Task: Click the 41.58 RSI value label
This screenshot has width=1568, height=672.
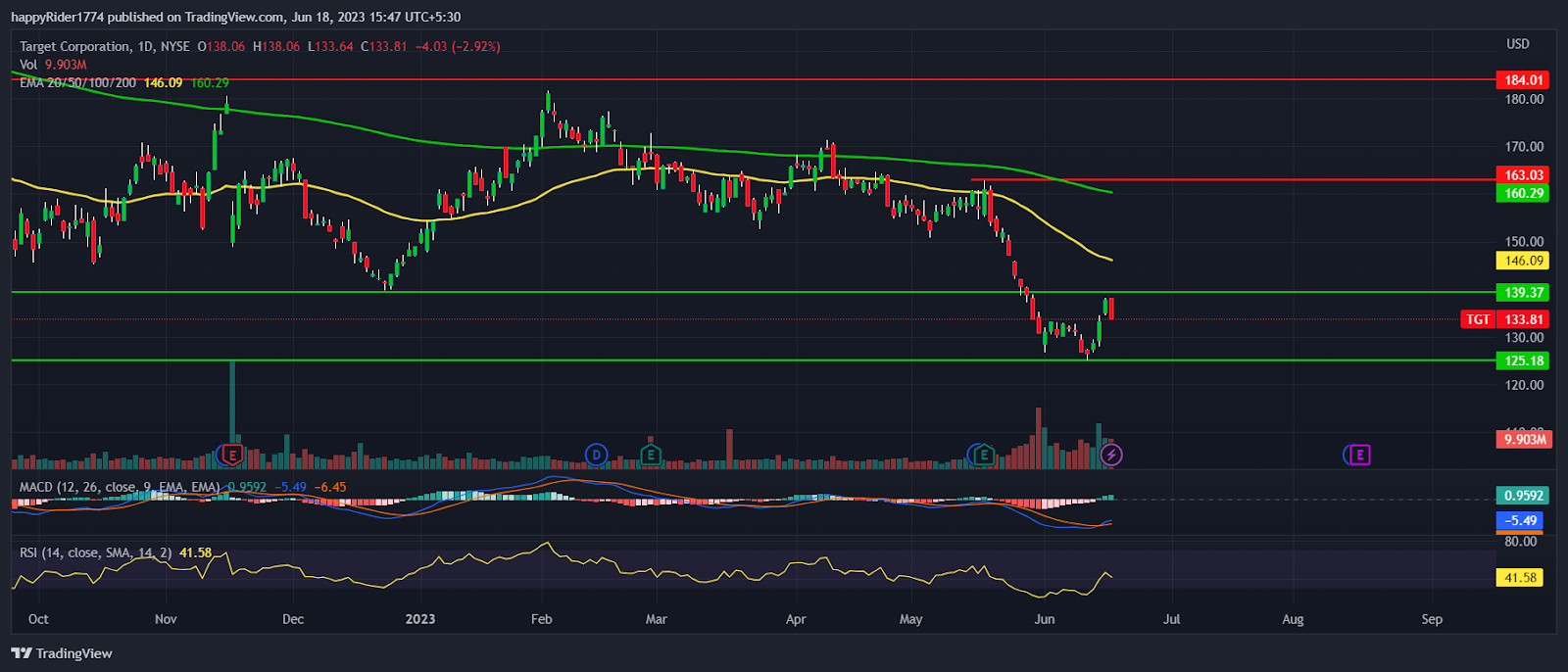Action: 1521,578
